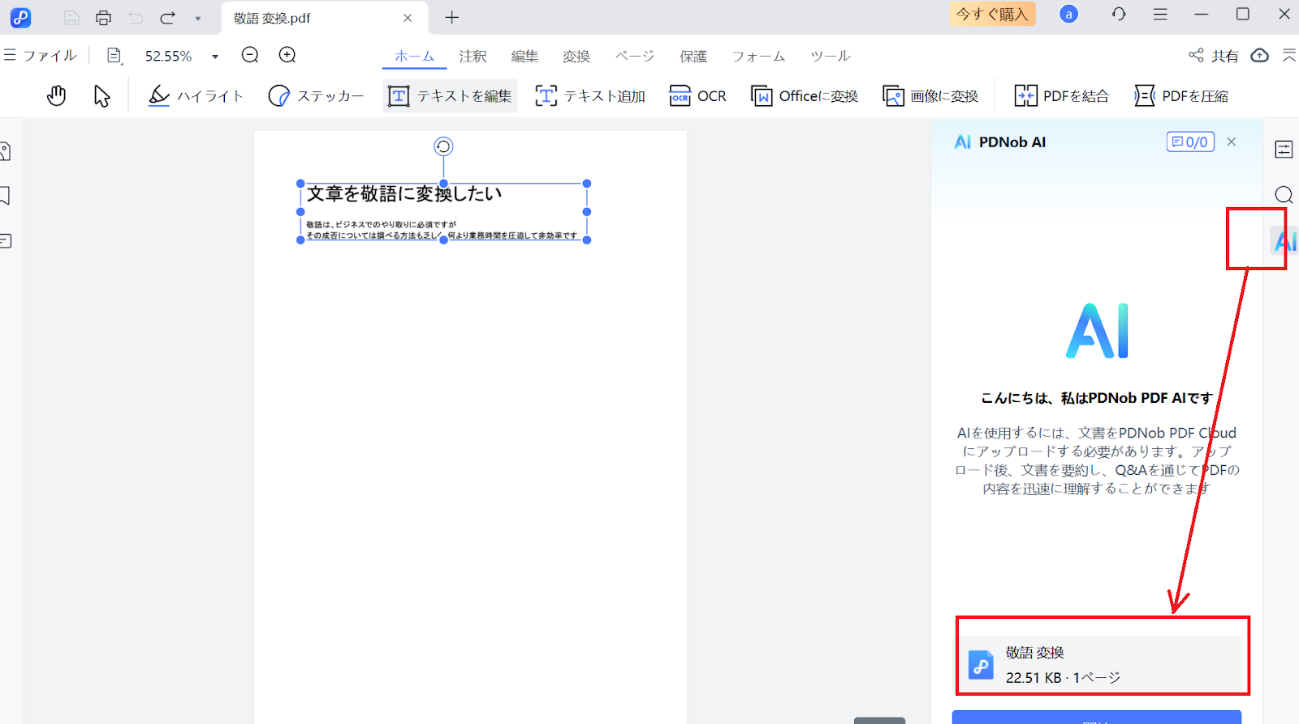Select the 画像に変換 tool

(x=929, y=95)
